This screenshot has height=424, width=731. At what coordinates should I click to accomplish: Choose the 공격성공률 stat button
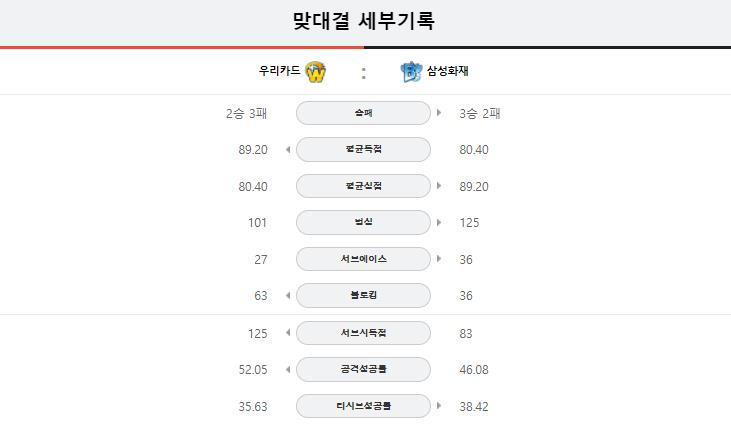[x=363, y=369]
